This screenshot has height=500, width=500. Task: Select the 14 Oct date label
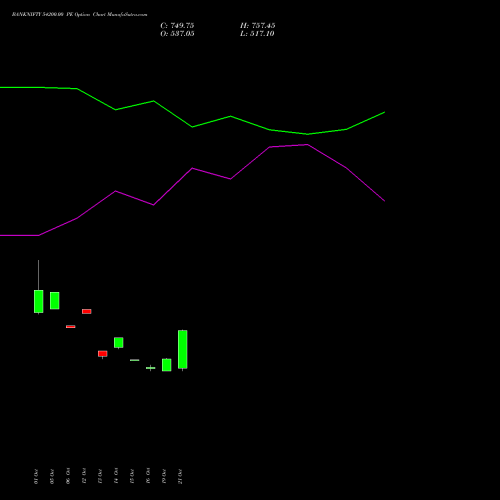[116, 476]
